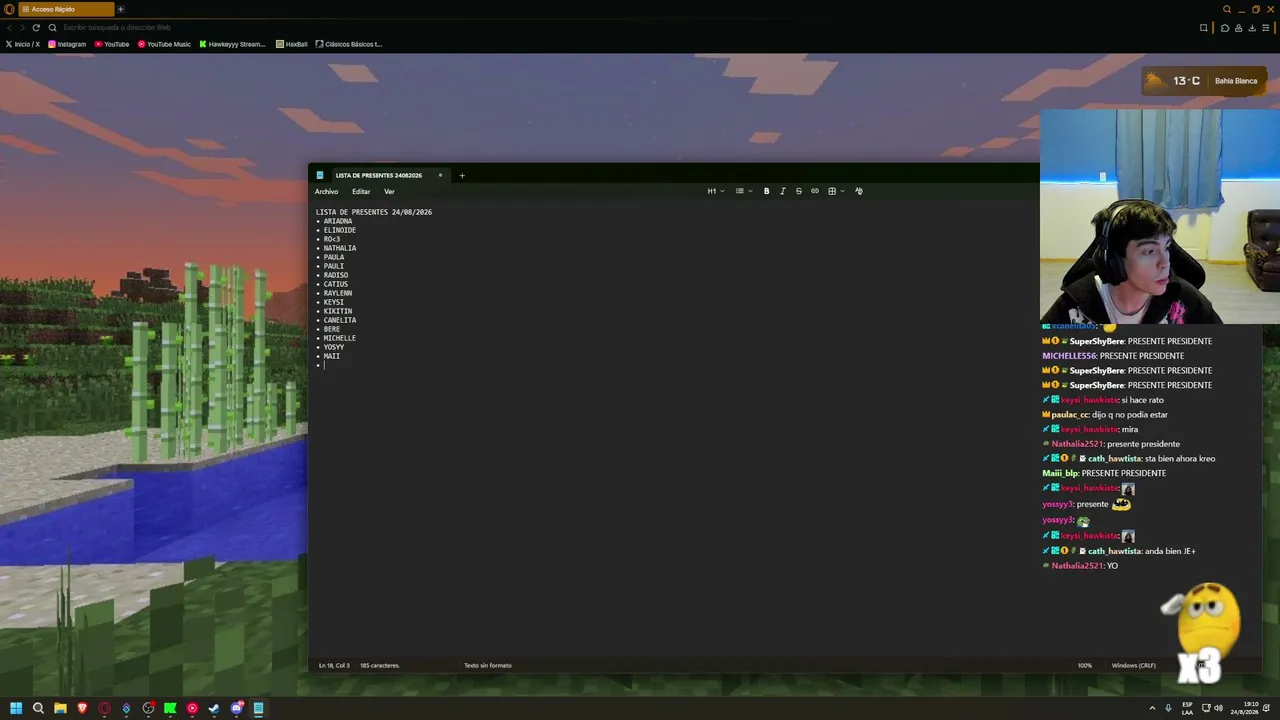Click the 100% zoom level in status bar
Image resolution: width=1280 pixels, height=720 pixels.
pos(1085,665)
